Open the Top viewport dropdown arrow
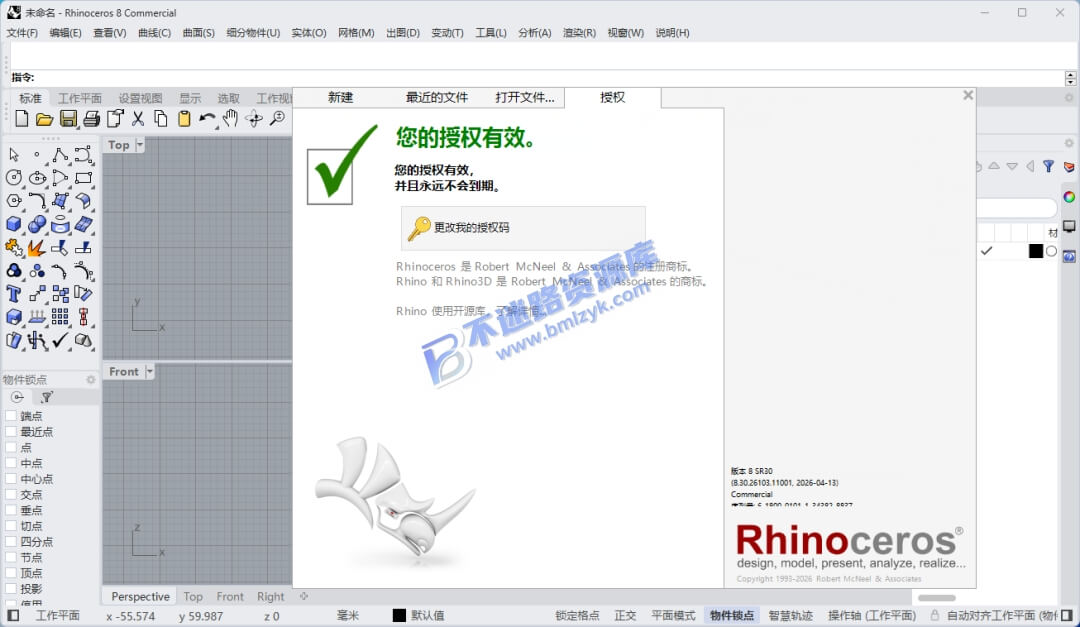The width and height of the screenshot is (1080, 627). (140, 145)
